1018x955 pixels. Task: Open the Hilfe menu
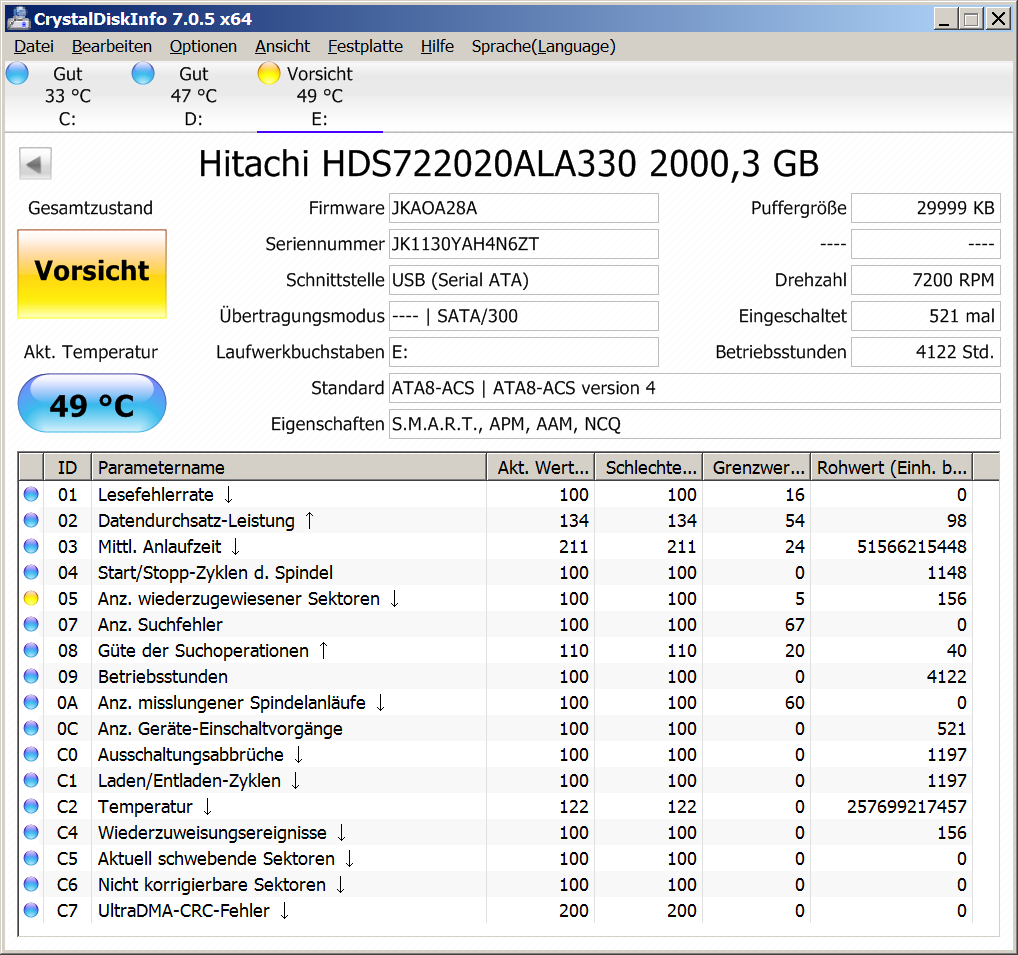coord(437,46)
